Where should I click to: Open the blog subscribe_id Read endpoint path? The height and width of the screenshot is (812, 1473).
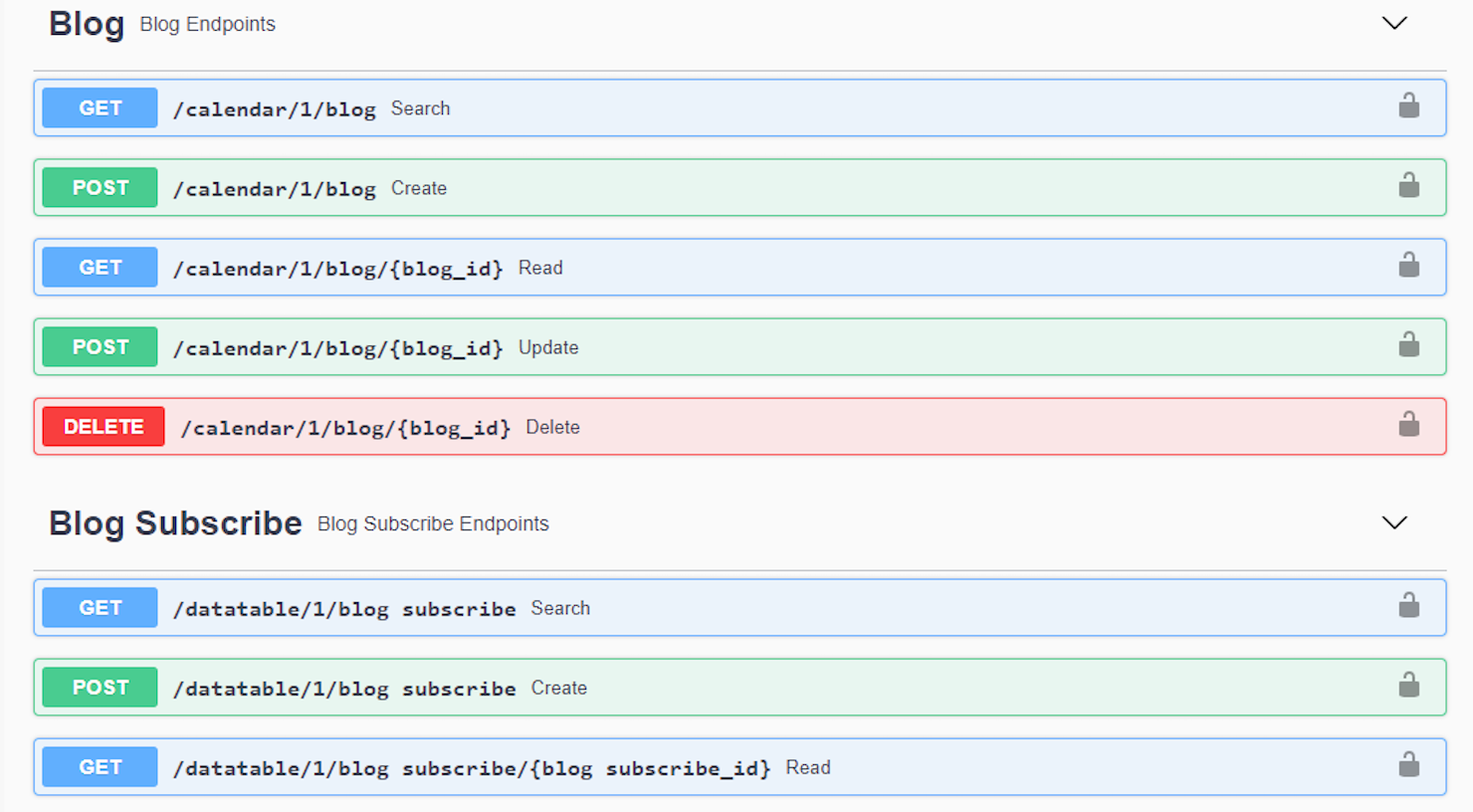(472, 768)
